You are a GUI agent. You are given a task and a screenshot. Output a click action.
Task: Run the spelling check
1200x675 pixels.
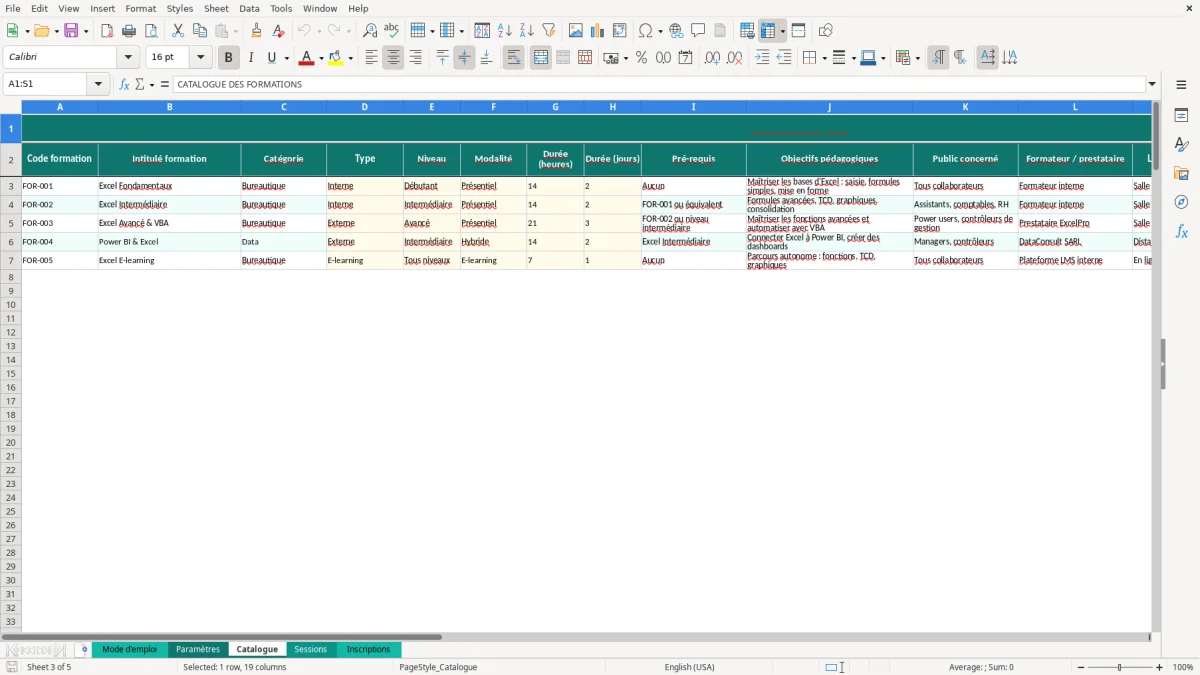(392, 31)
